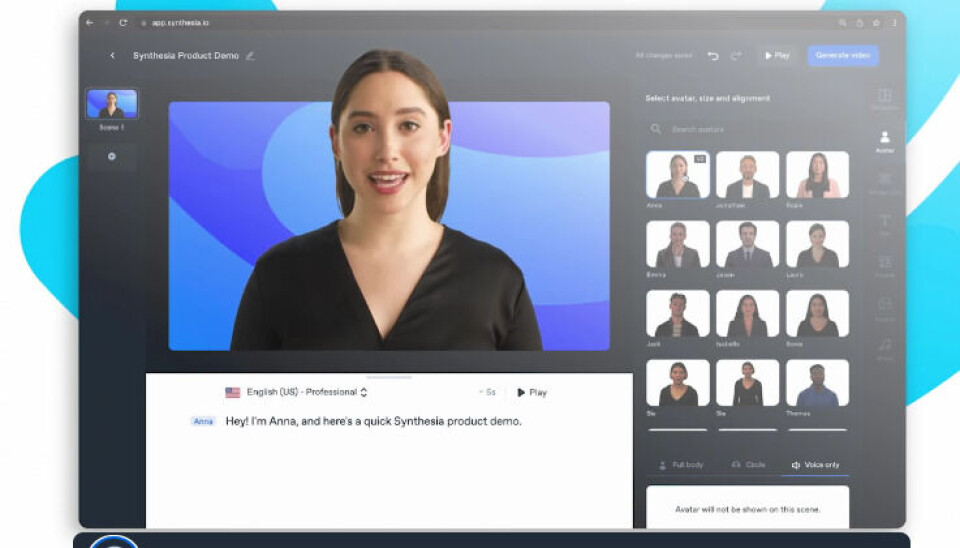Play the script audio
The image size is (960, 548).
[531, 392]
